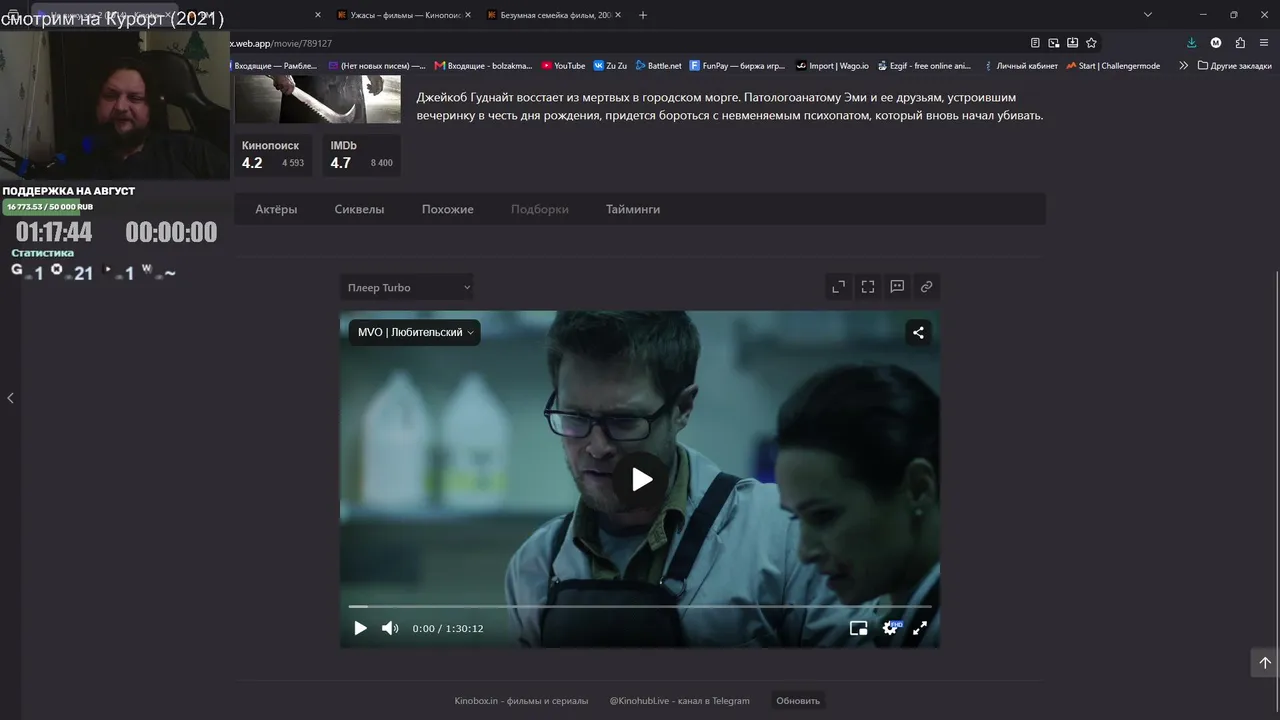
Task: Switch to the Подборки tab
Action: pyautogui.click(x=540, y=209)
